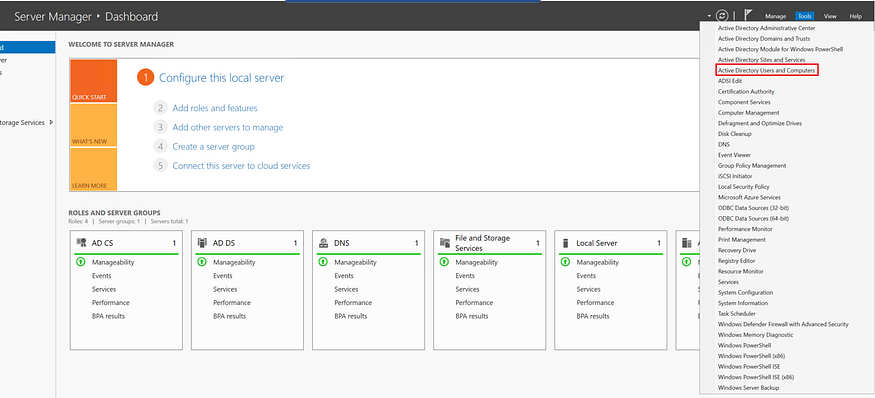
Task: Open Group Policy Management
Action: click(x=752, y=166)
